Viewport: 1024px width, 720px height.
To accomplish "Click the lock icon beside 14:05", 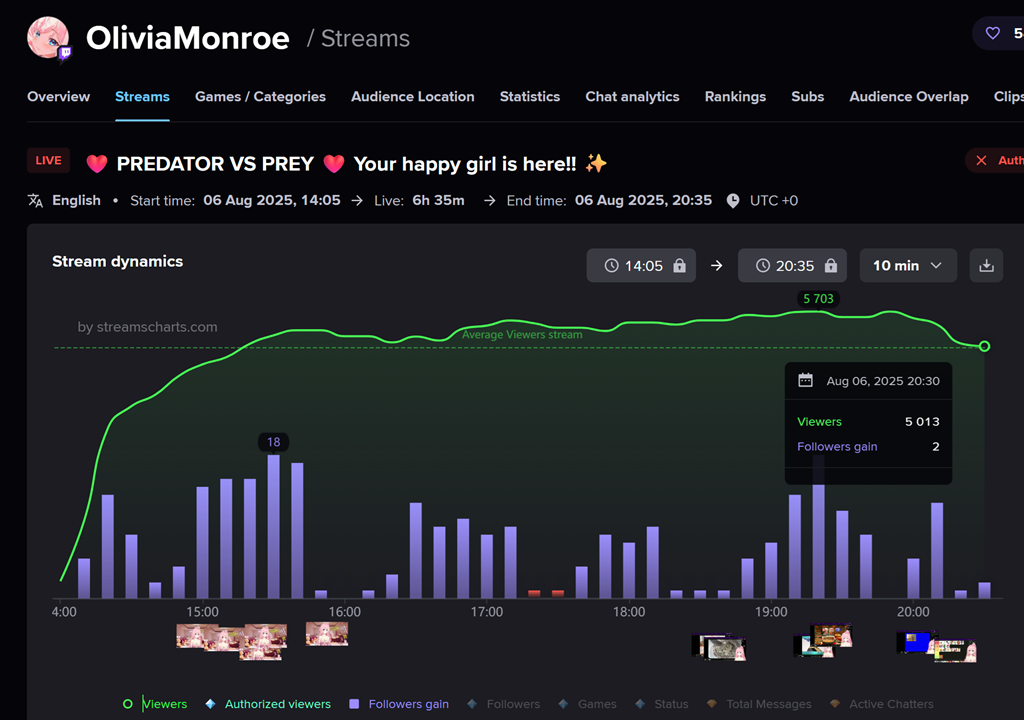I will 679,265.
